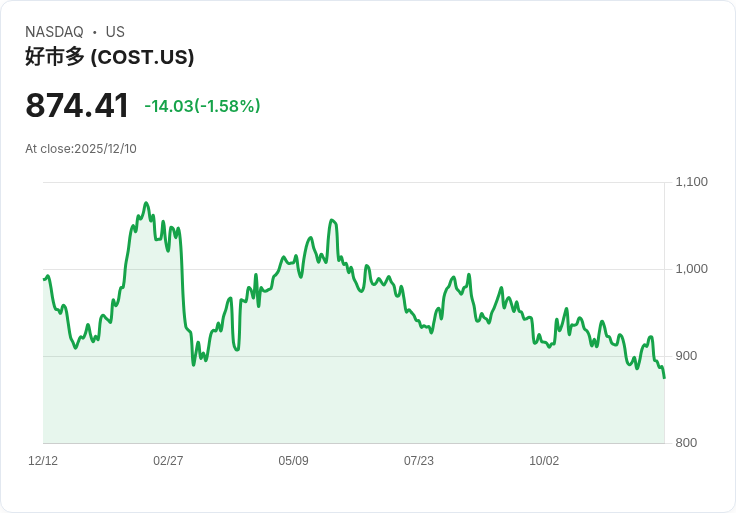This screenshot has width=736, height=513.
Task: Click the last data point at chart's right end
Action: click(x=664, y=377)
